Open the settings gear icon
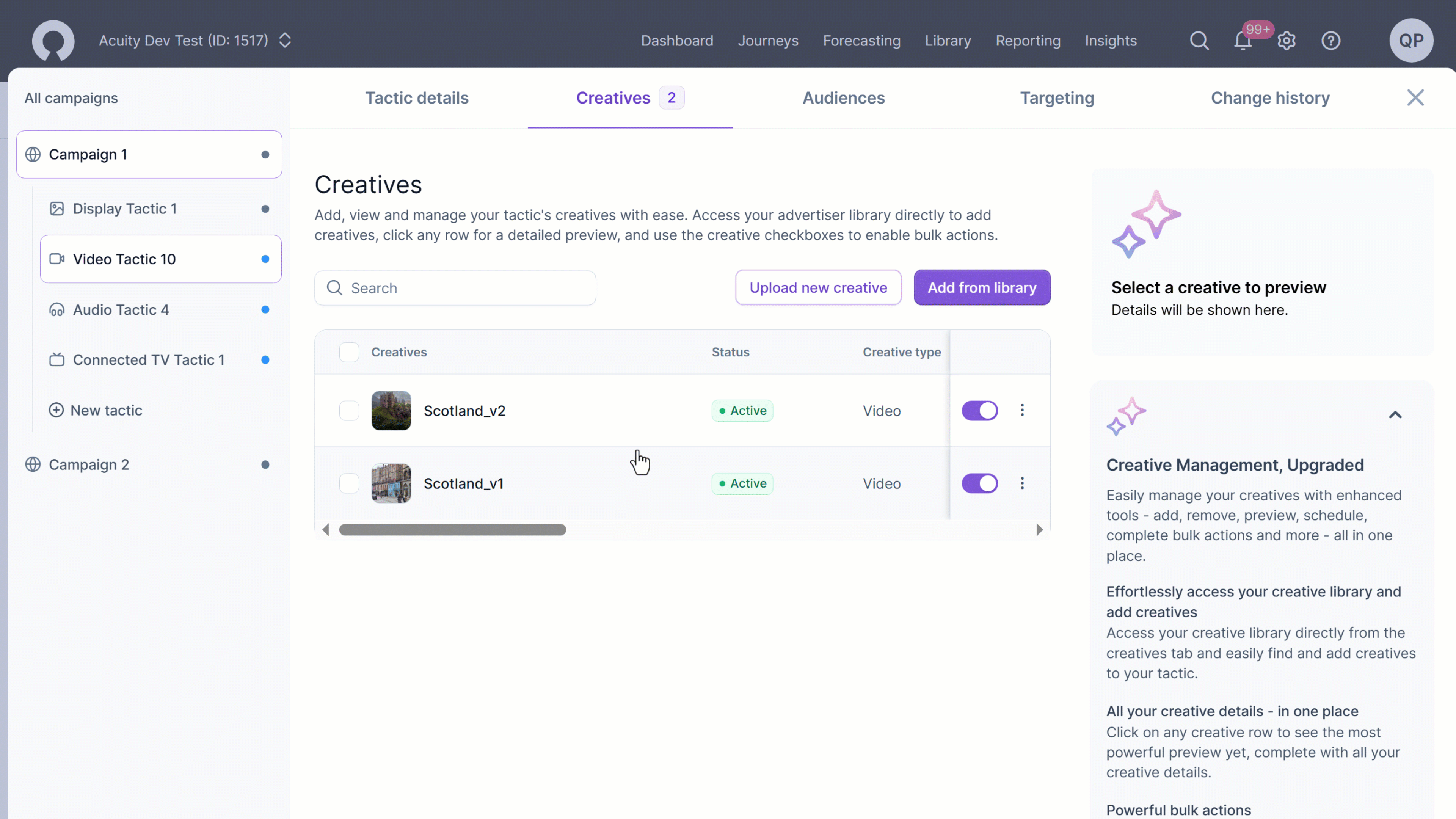 (x=1287, y=41)
